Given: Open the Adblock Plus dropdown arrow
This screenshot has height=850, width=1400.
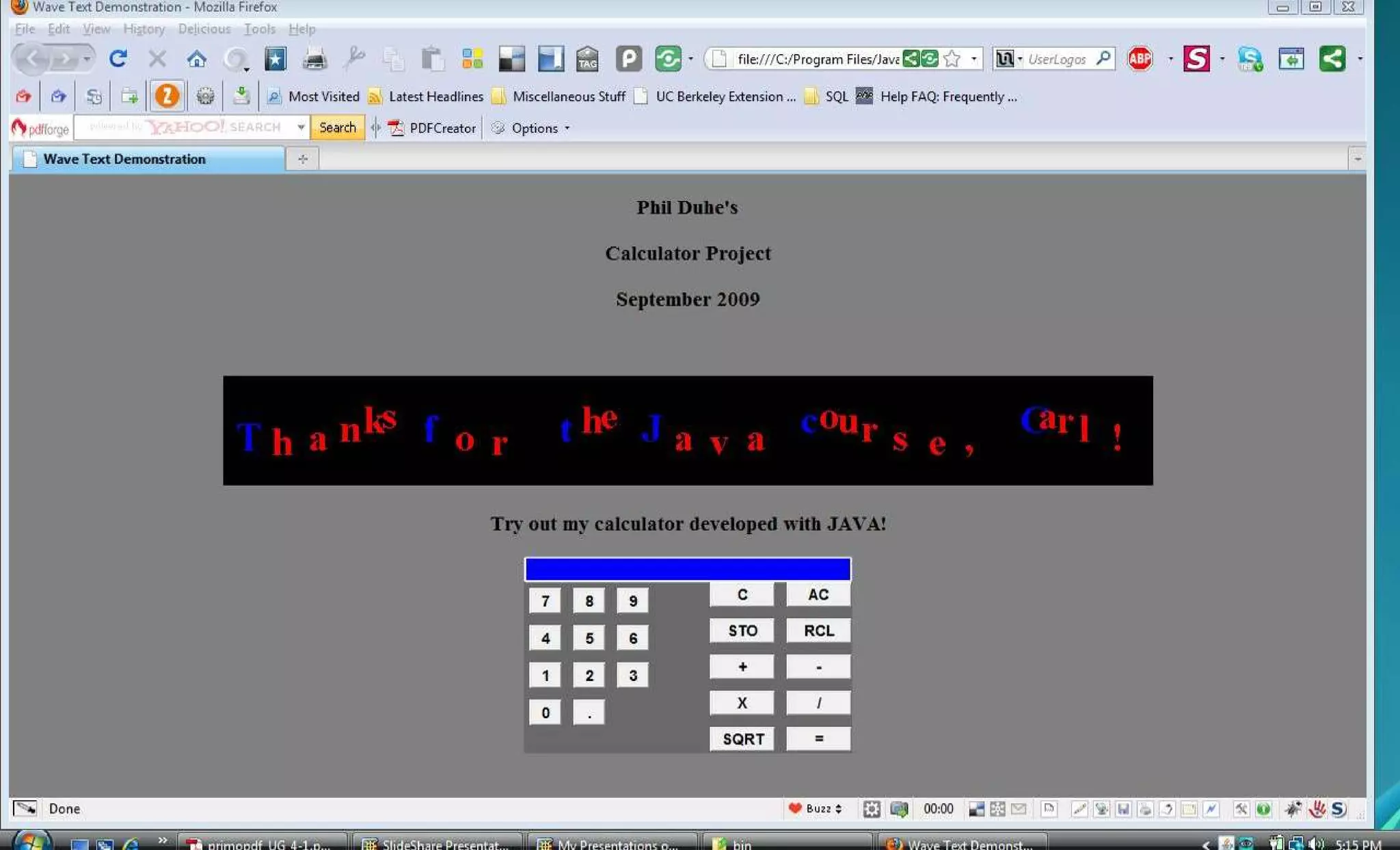Looking at the screenshot, I should tap(1170, 59).
